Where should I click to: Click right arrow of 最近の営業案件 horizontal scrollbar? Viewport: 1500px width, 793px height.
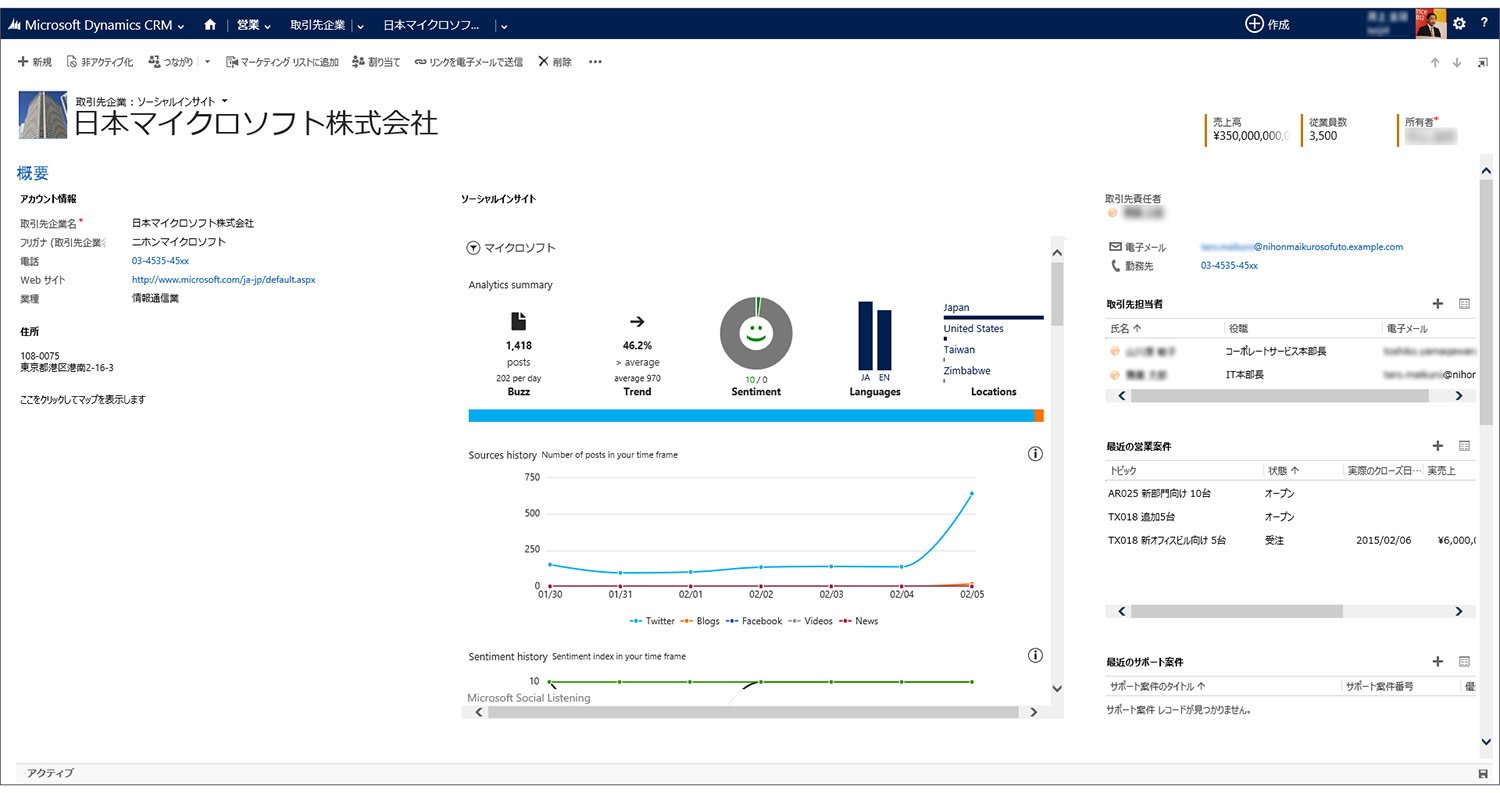pyautogui.click(x=1459, y=611)
